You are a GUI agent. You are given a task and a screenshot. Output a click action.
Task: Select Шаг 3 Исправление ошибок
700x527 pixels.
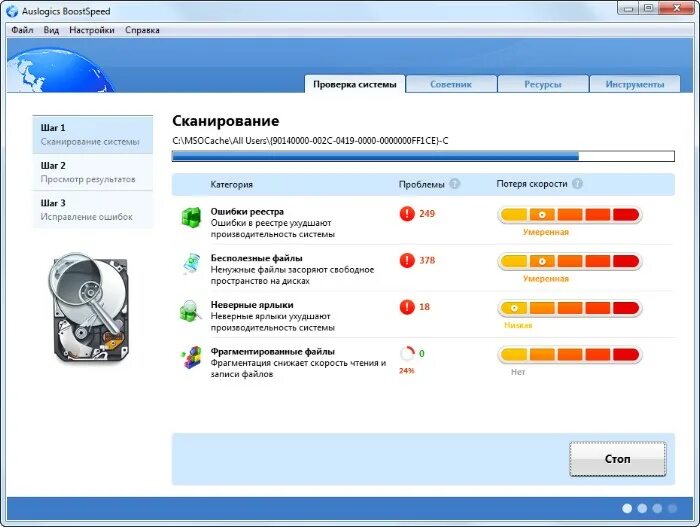click(92, 210)
